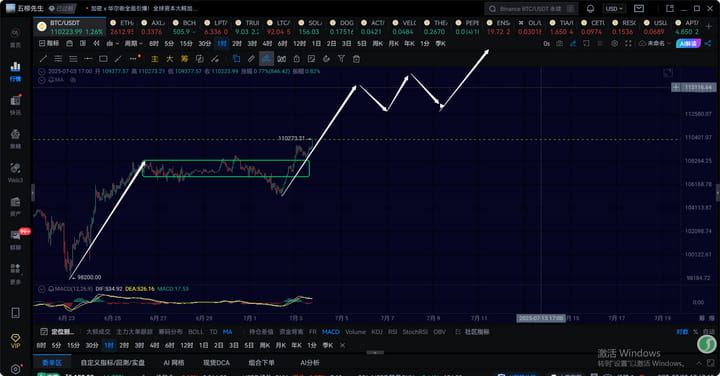The image size is (720, 376).
Task: Select the 15分 timeframe button
Action: coord(186,44)
